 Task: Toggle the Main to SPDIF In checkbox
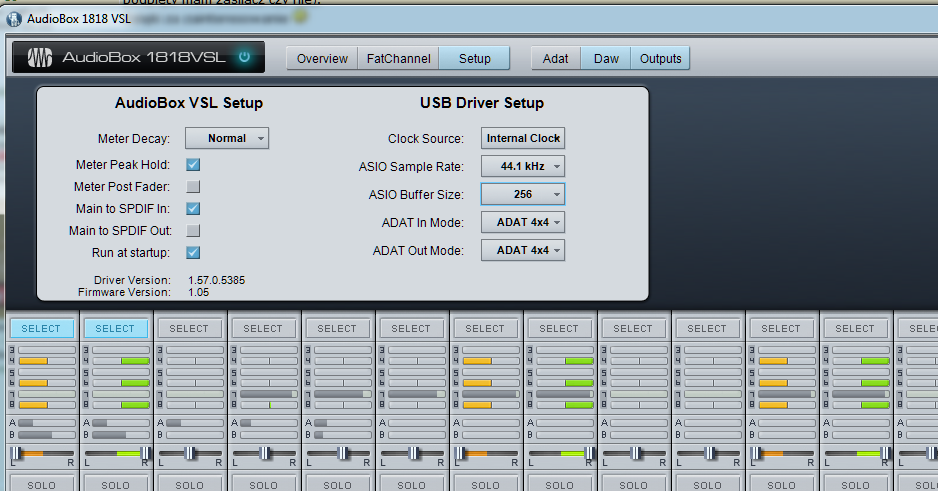(x=193, y=209)
